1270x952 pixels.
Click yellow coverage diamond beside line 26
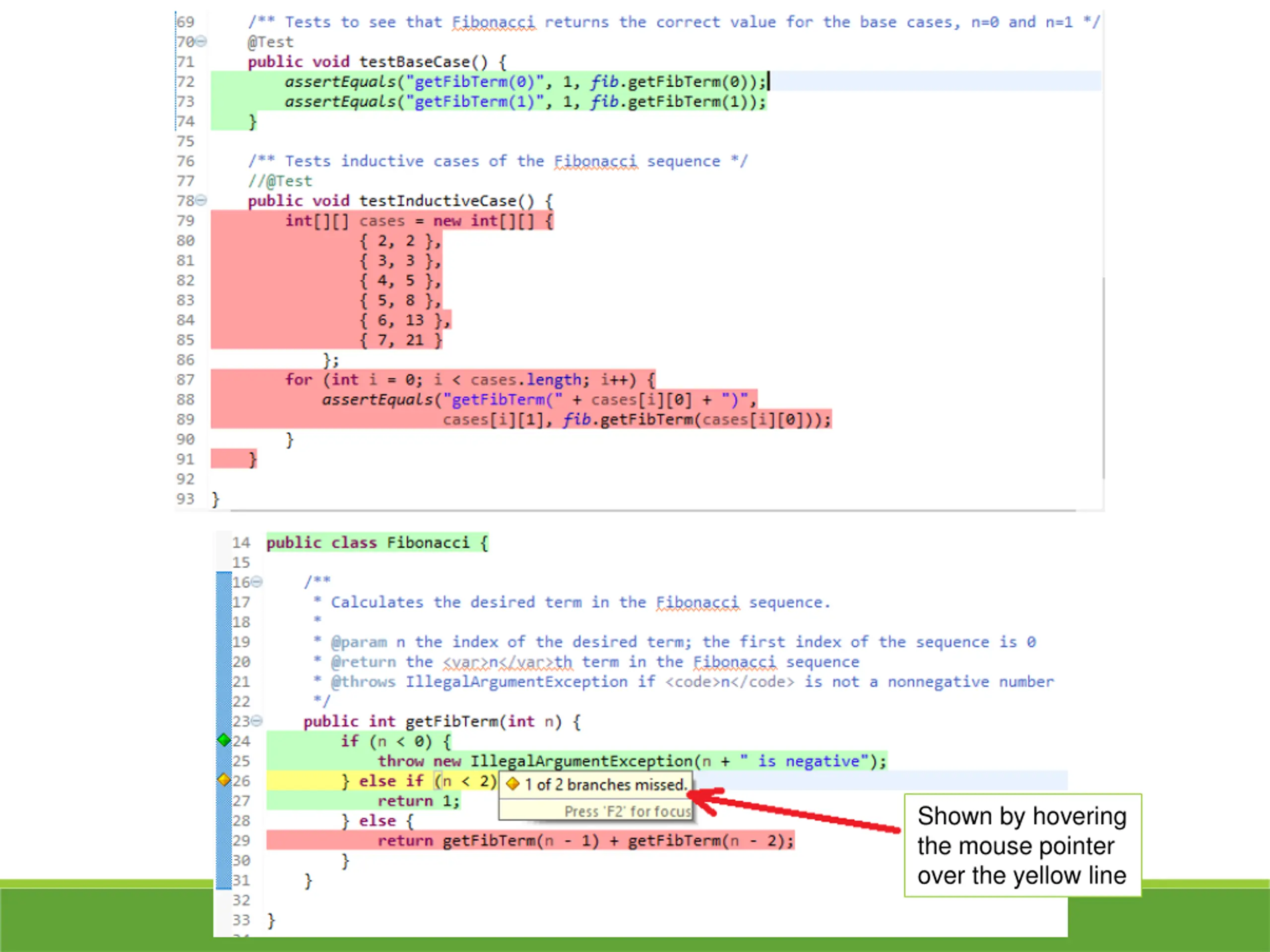[224, 780]
